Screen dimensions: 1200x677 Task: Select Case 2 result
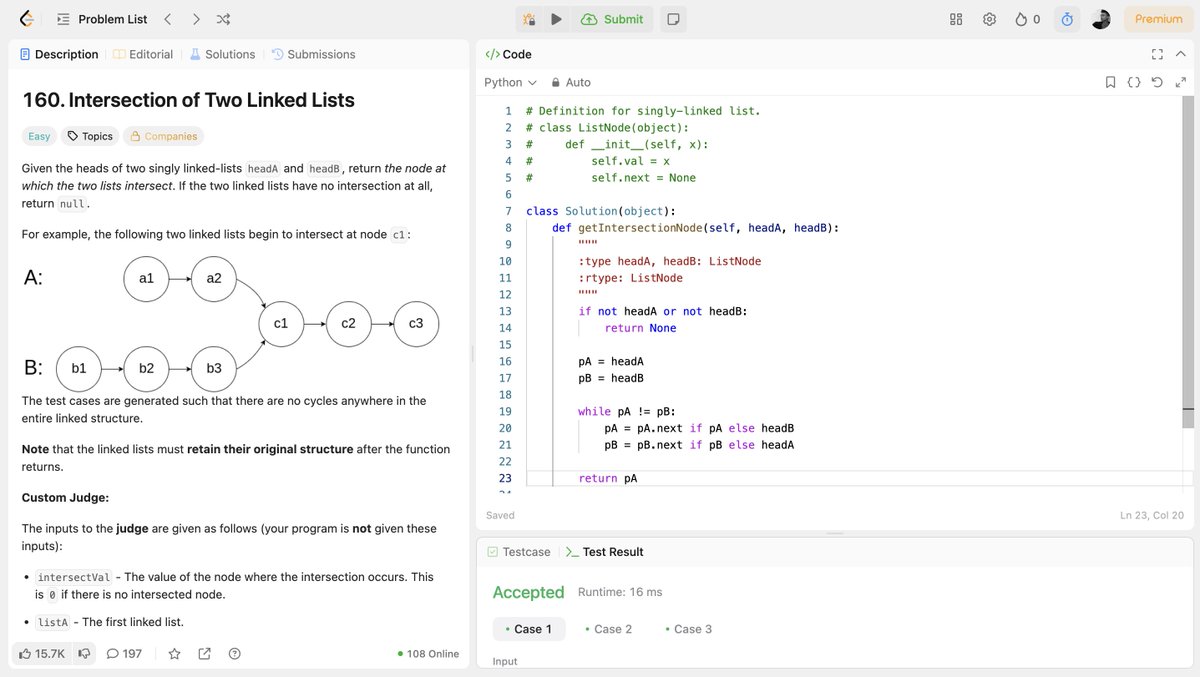coord(609,629)
